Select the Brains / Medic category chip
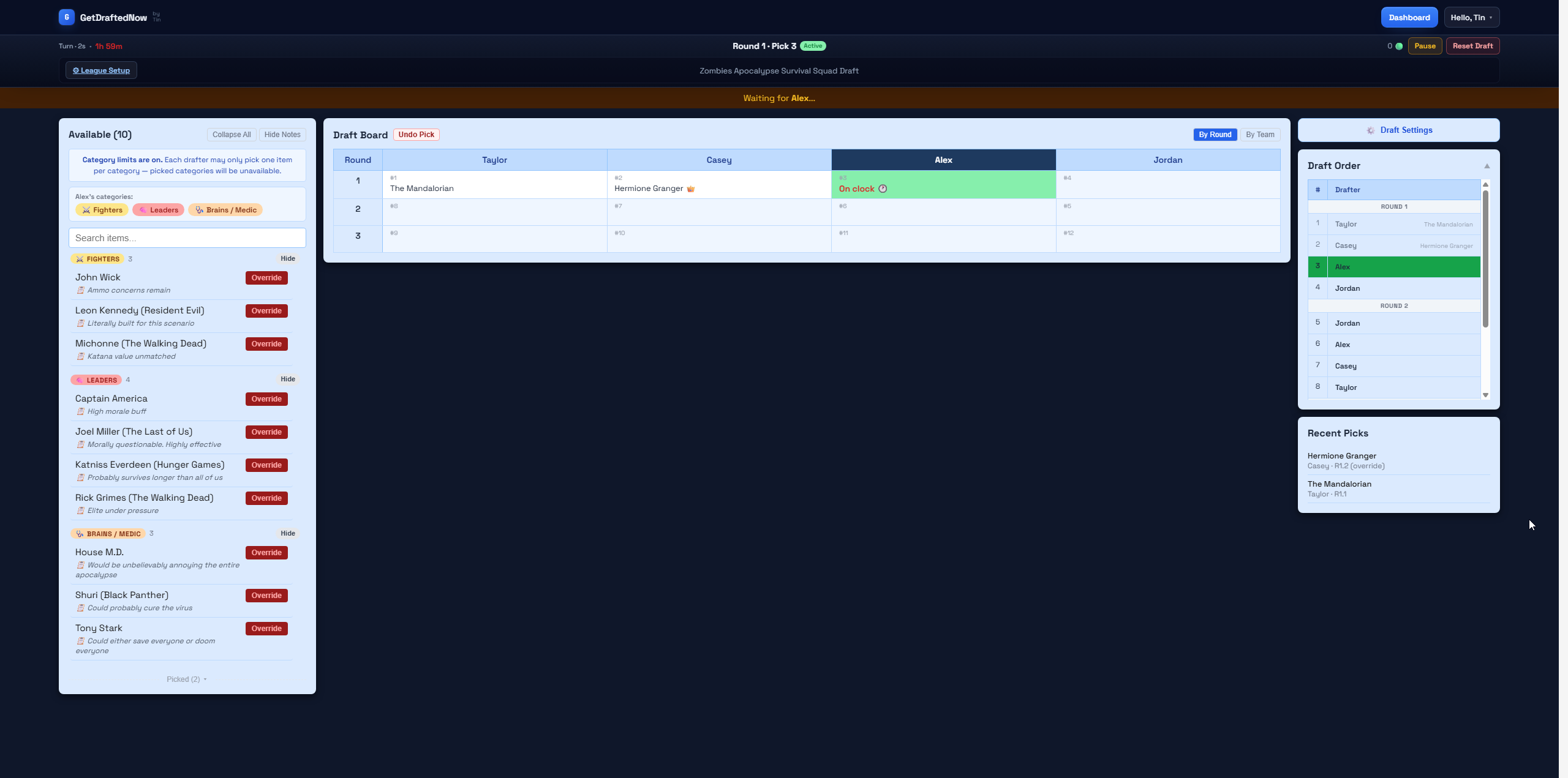Viewport: 1568px width, 778px height. (x=225, y=210)
